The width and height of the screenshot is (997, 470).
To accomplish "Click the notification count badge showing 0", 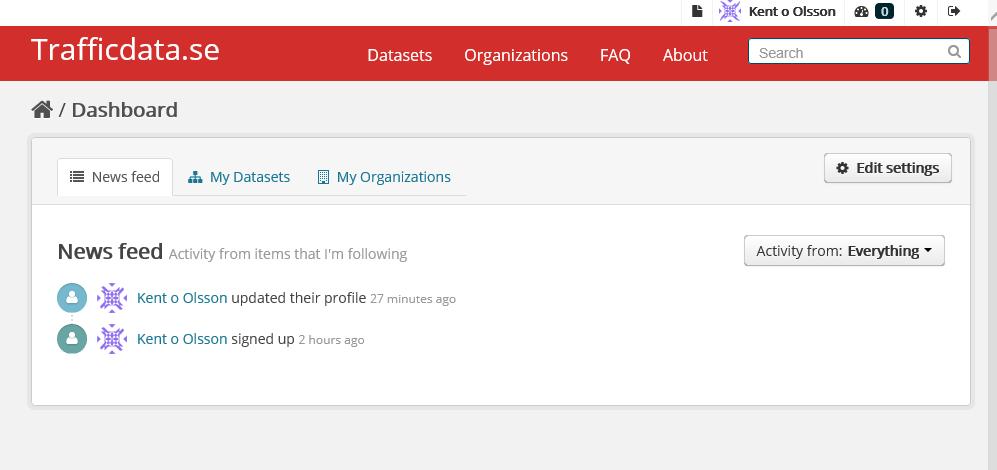I will [x=884, y=11].
